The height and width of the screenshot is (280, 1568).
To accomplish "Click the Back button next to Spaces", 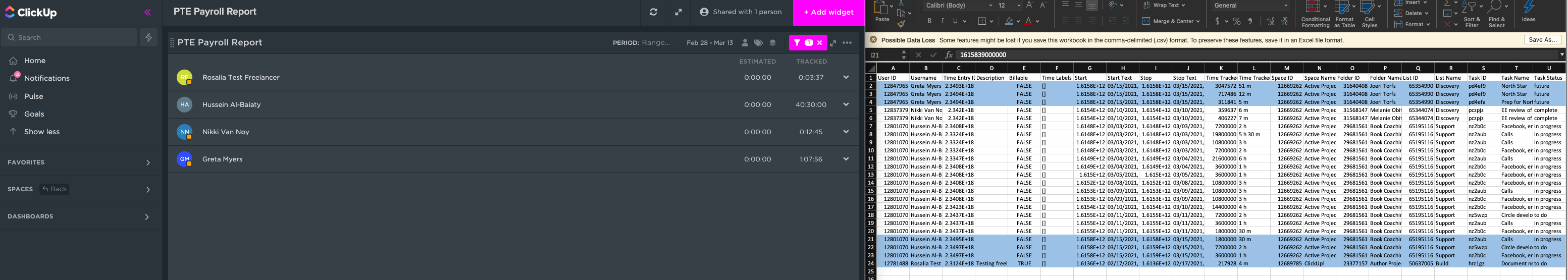I will tap(55, 189).
